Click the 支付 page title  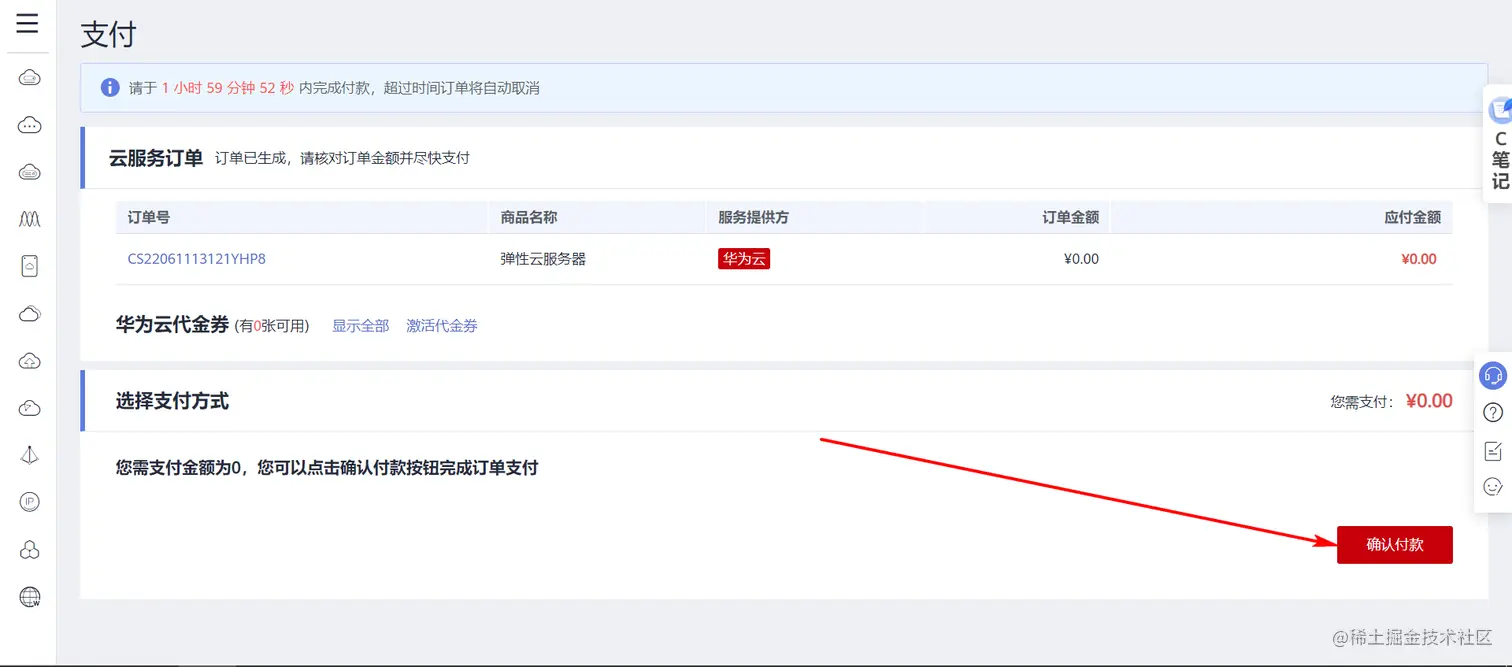tap(108, 35)
